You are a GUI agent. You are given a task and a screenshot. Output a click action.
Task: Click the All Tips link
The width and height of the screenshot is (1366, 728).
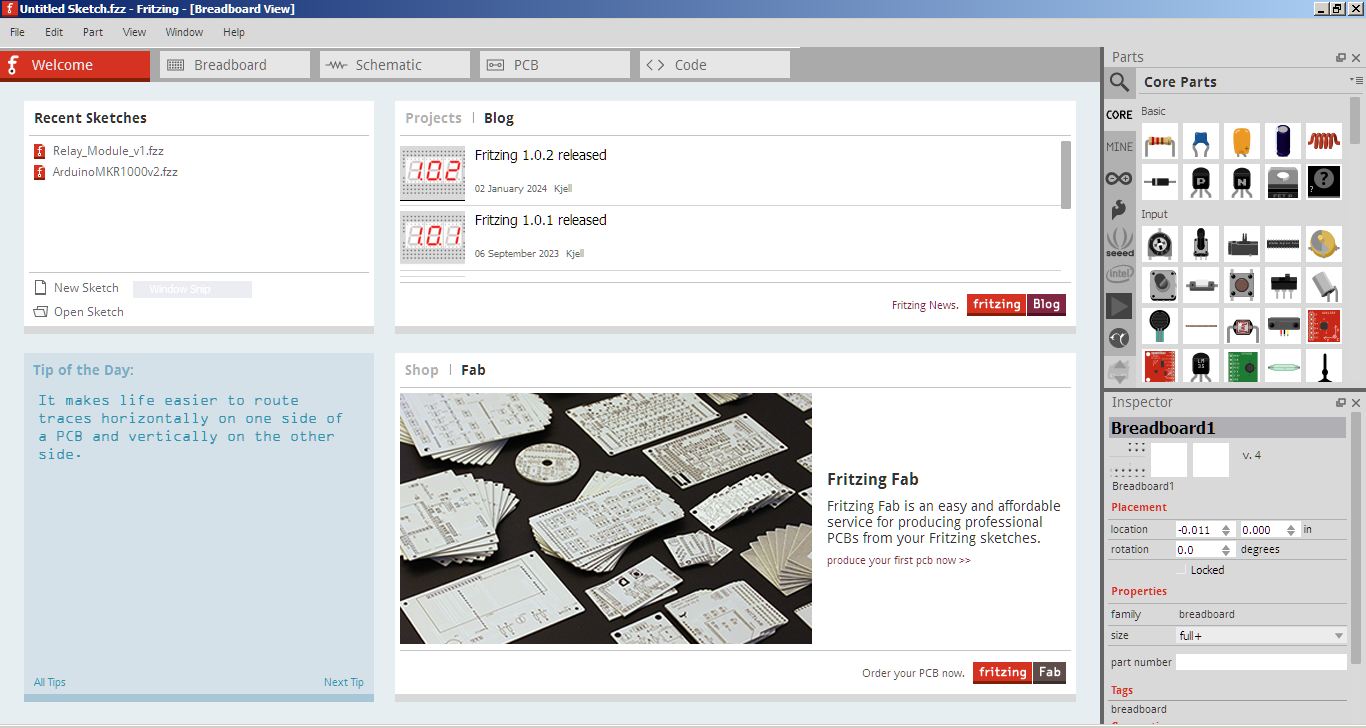pos(50,682)
